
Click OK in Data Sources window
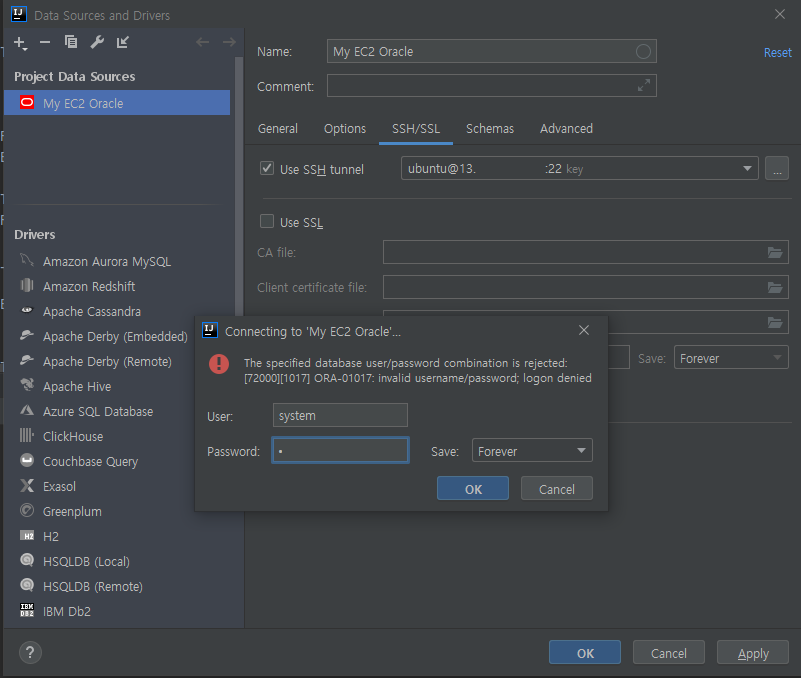coord(585,652)
